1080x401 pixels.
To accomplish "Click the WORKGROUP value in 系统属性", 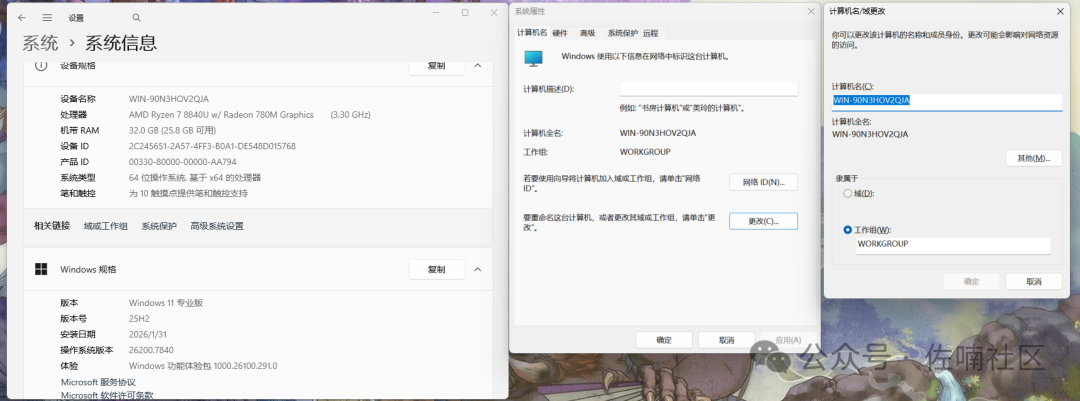I will 645,152.
